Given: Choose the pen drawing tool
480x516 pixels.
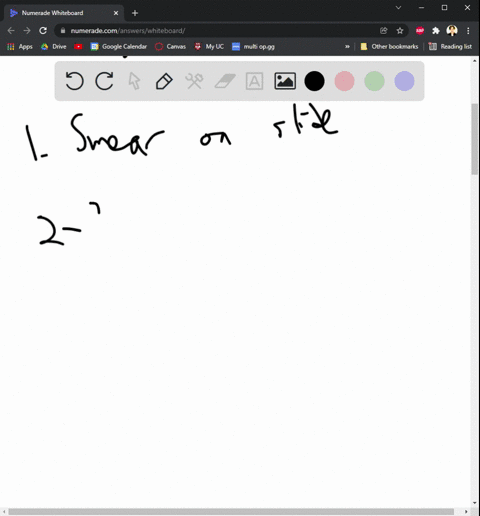Looking at the screenshot, I should pyautogui.click(x=164, y=81).
